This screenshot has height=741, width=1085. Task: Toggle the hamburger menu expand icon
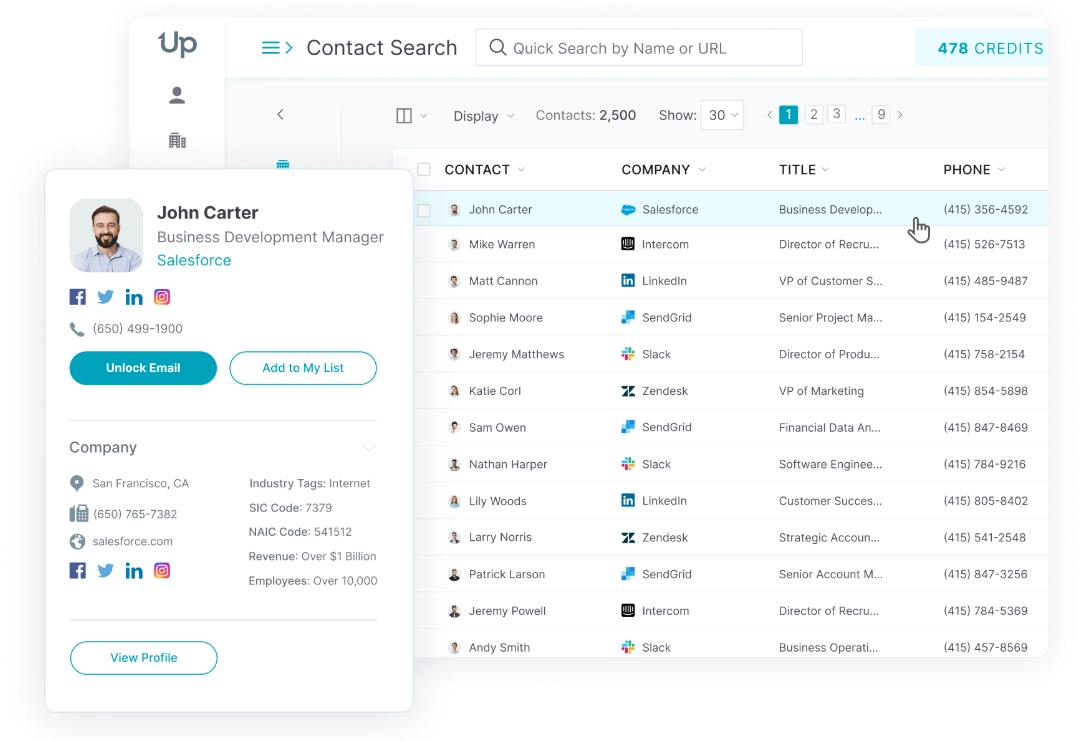pos(277,48)
